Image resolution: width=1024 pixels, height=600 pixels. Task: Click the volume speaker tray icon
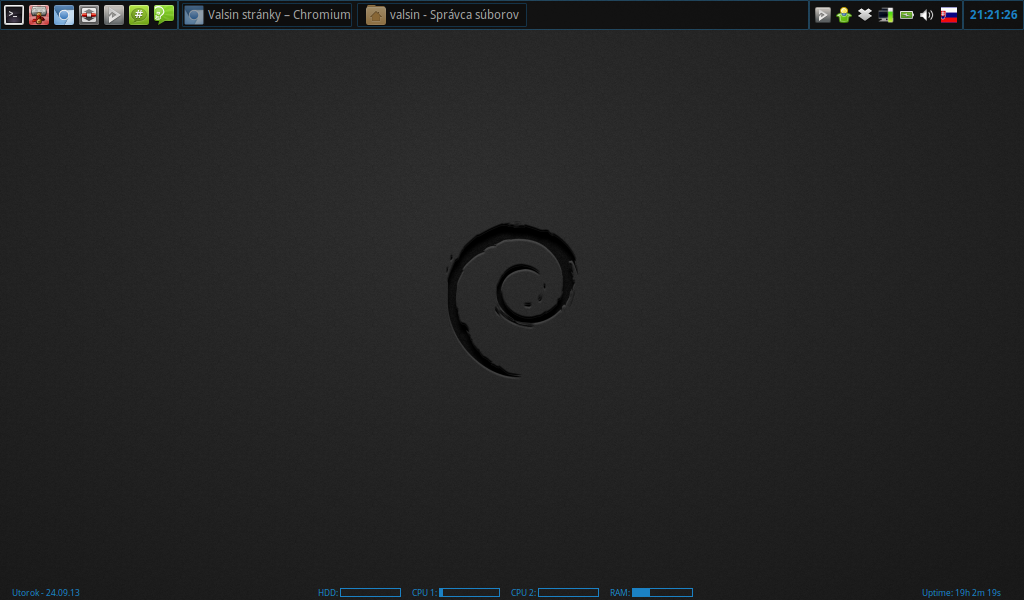click(x=927, y=15)
